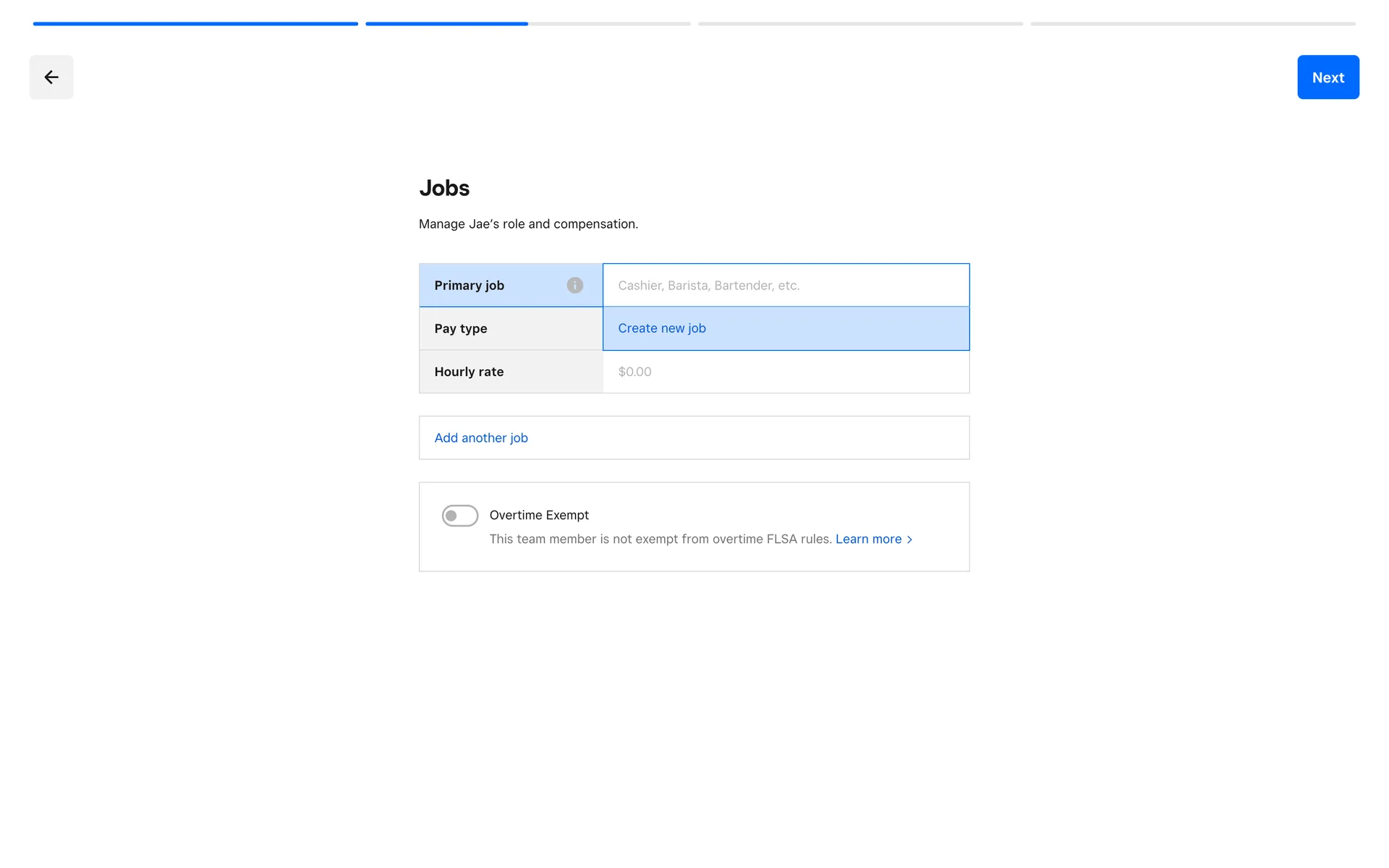The height and width of the screenshot is (868, 1389).
Task: Click the info icon beside Primary job
Action: [574, 285]
